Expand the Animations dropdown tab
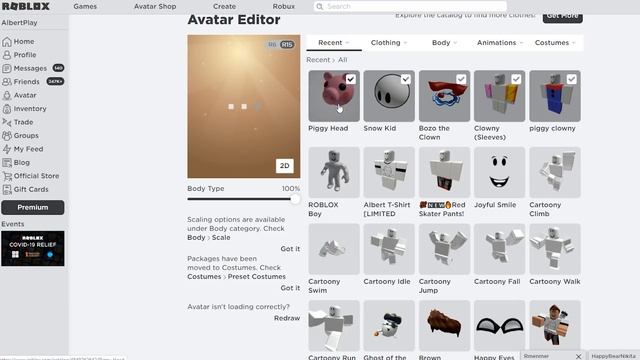640x360 pixels. 500,43
